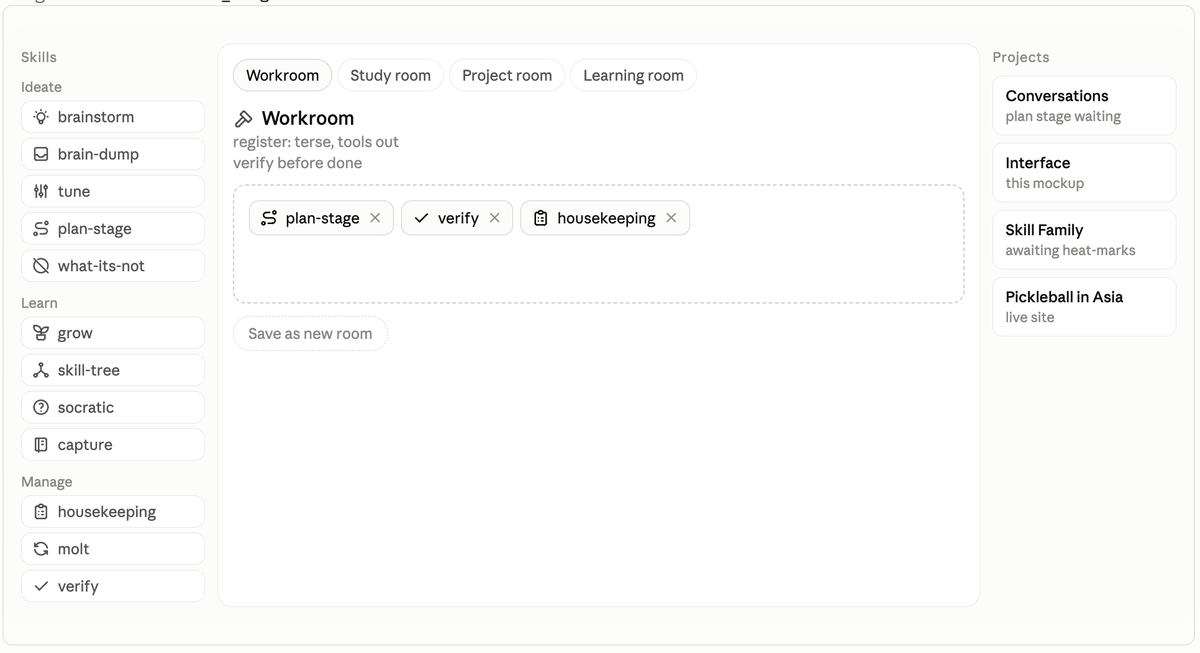This screenshot has width=1200, height=653.
Task: Open the Skill Family project card
Action: point(1084,239)
